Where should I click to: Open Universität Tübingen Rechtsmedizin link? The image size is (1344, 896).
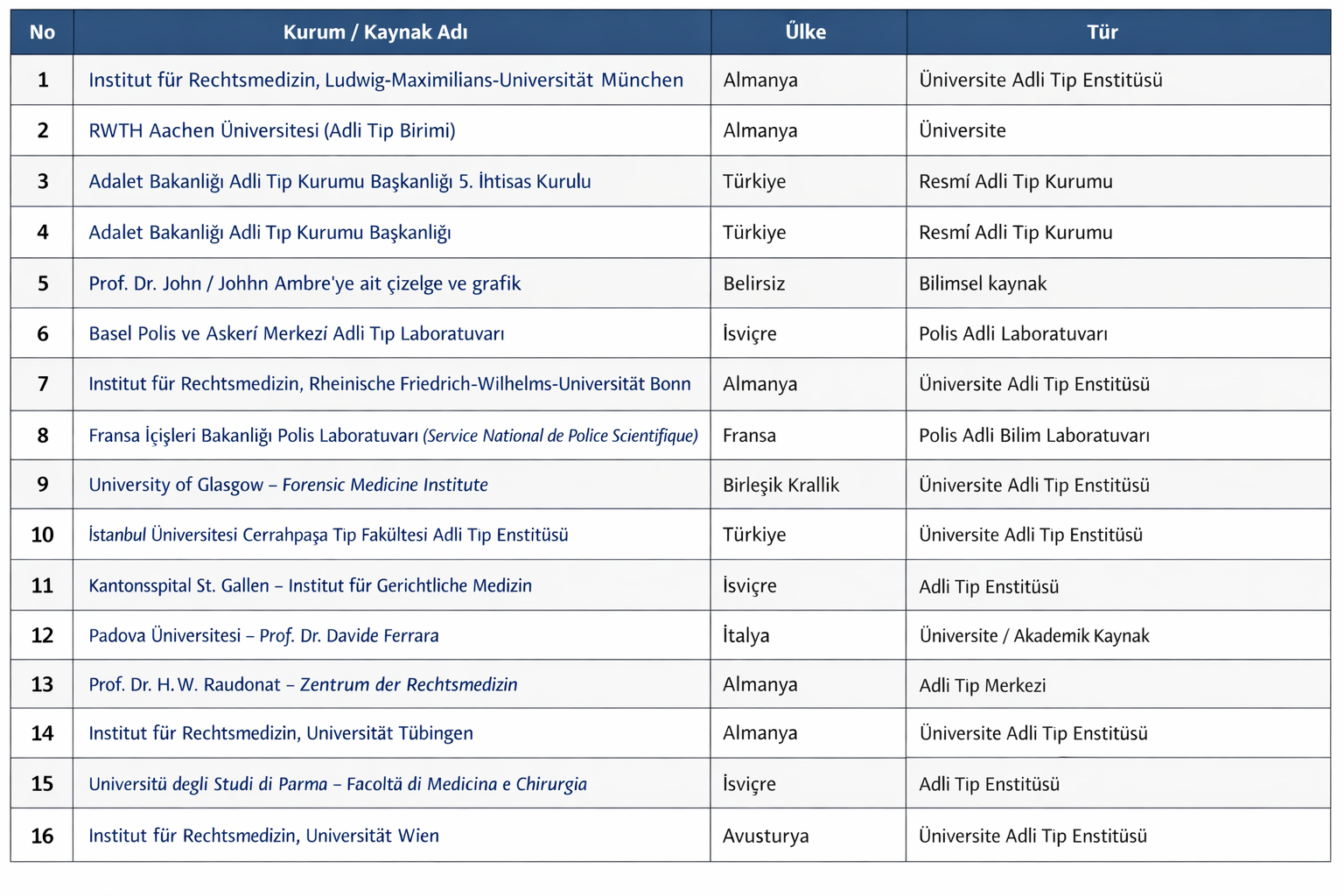[x=280, y=733]
